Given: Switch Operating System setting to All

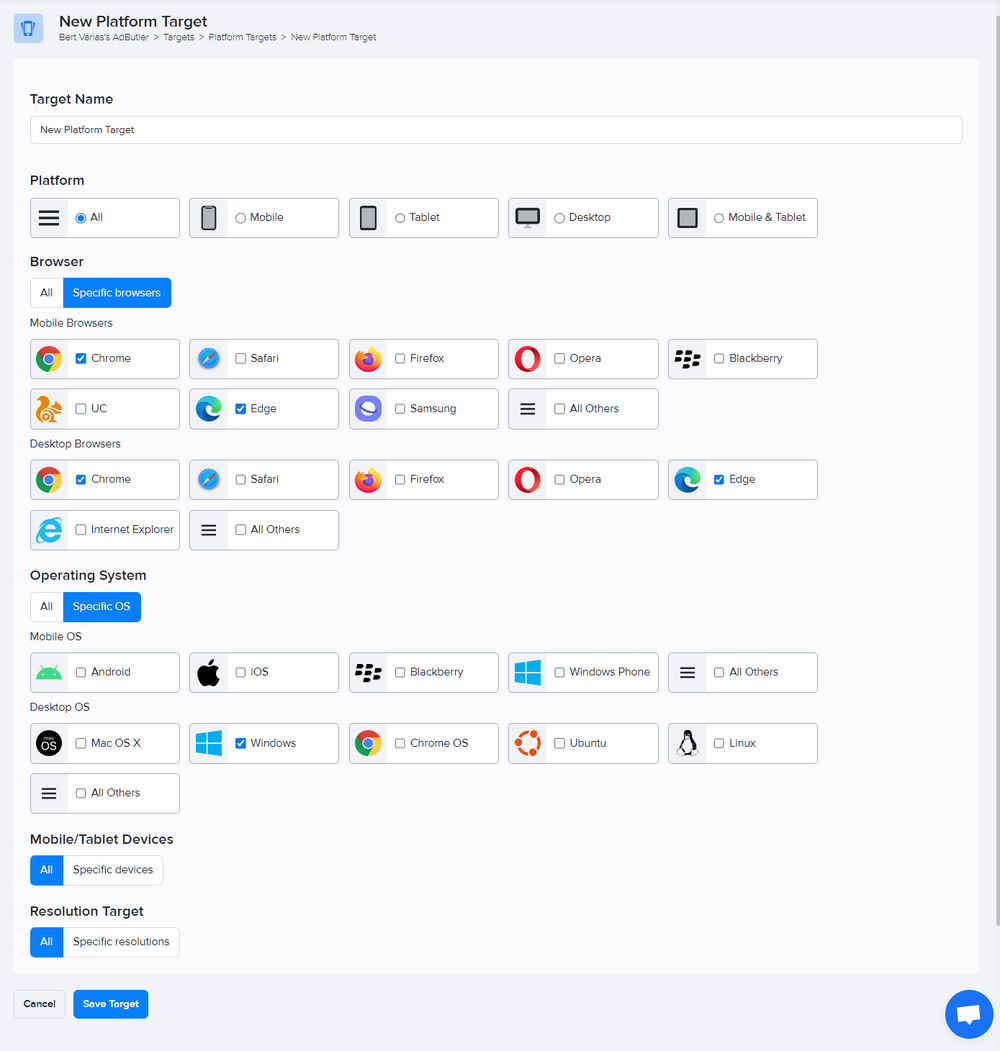Looking at the screenshot, I should (x=46, y=607).
